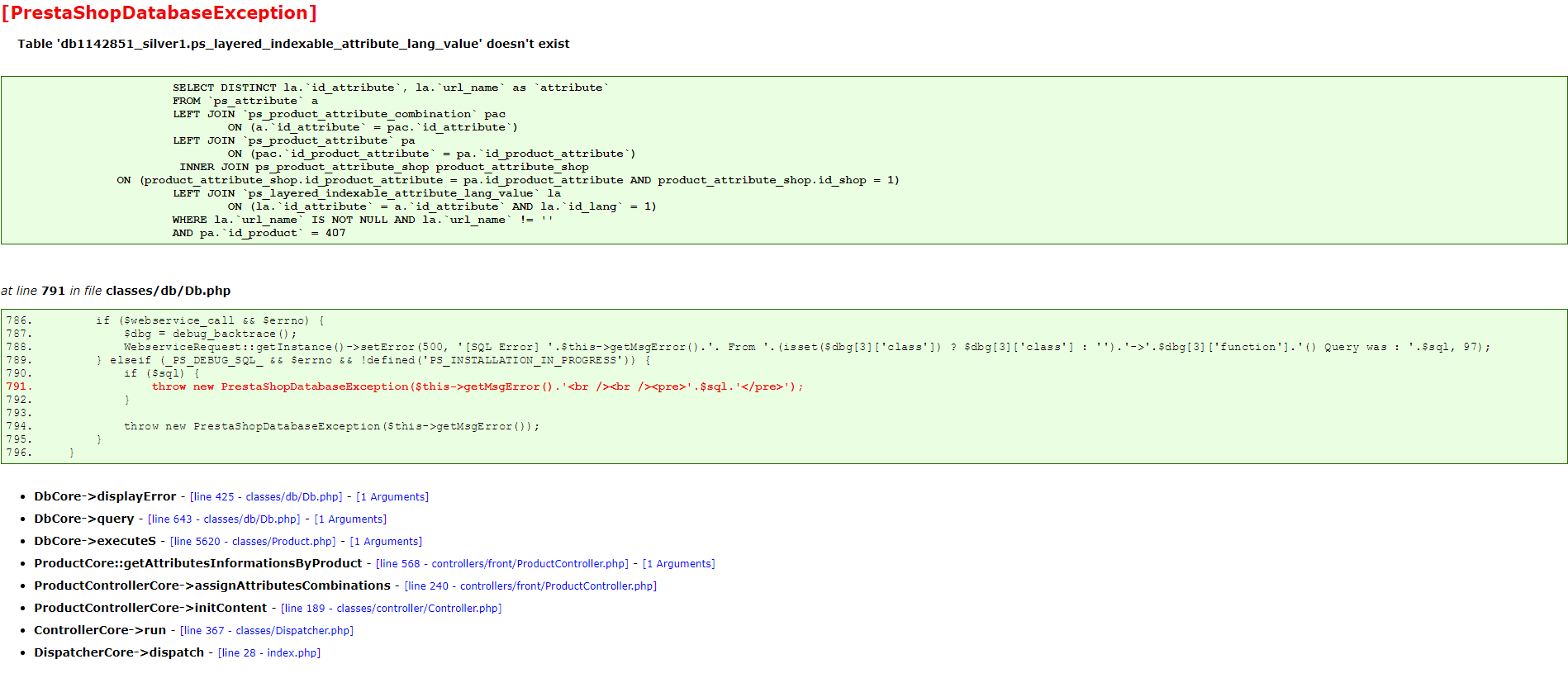The width and height of the screenshot is (1568, 697).
Task: Select the DbCore->displayError trace entry name
Action: (x=105, y=496)
